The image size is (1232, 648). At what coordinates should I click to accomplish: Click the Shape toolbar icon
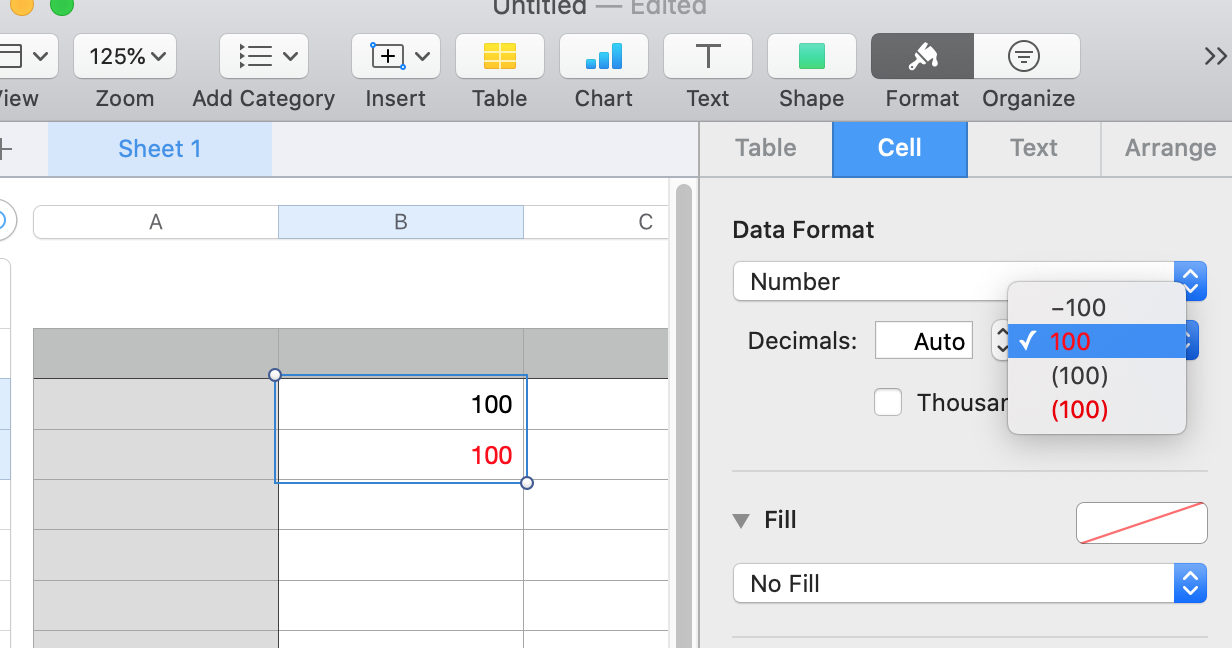(x=811, y=56)
